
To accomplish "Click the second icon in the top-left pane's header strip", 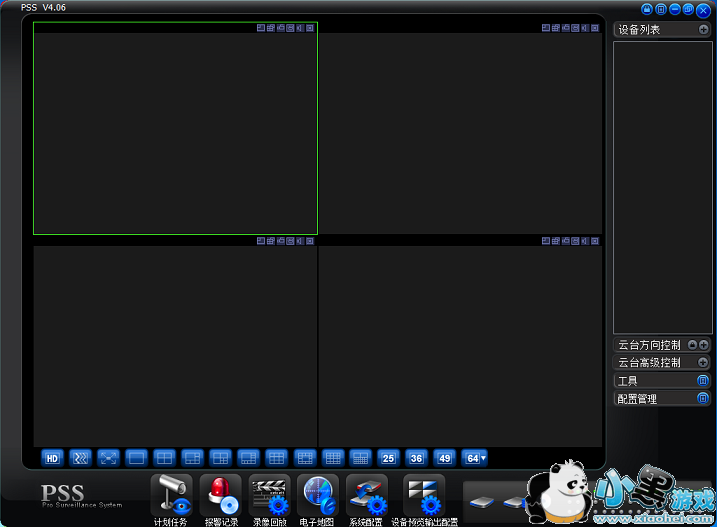I will 271,28.
